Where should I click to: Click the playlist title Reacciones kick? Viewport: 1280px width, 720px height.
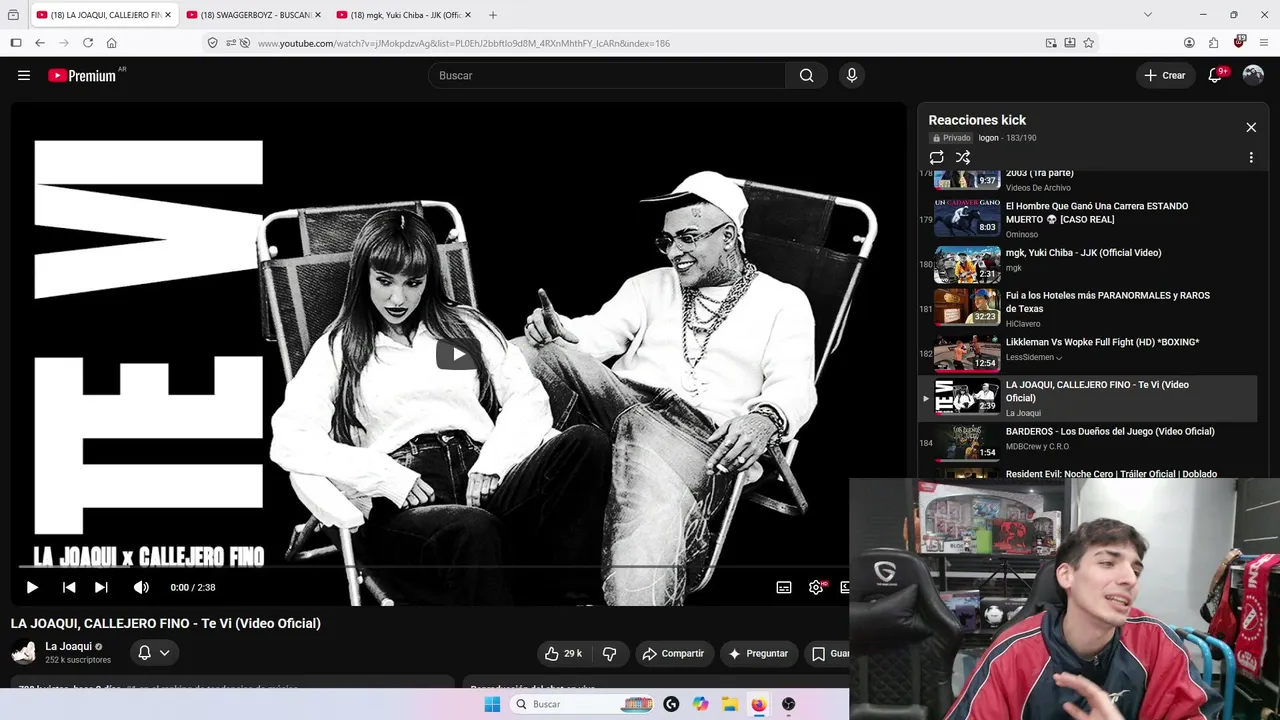tap(977, 120)
